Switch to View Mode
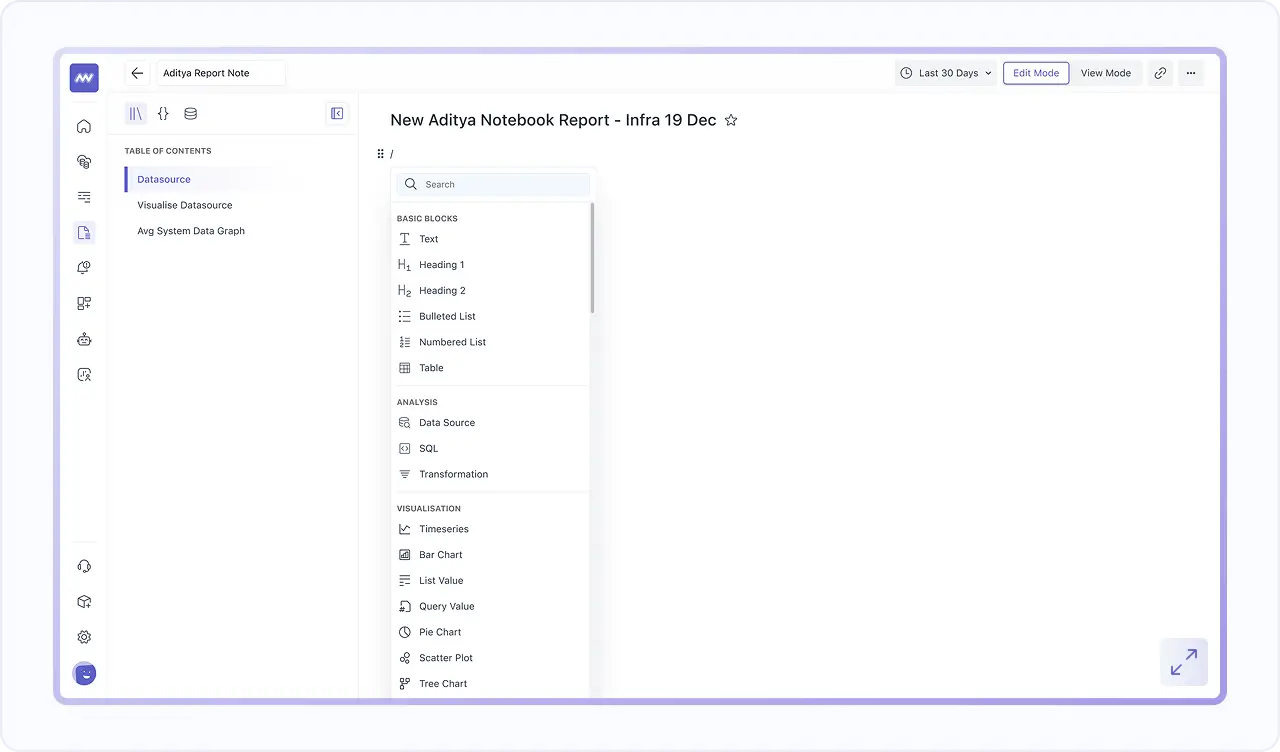 coord(1105,73)
